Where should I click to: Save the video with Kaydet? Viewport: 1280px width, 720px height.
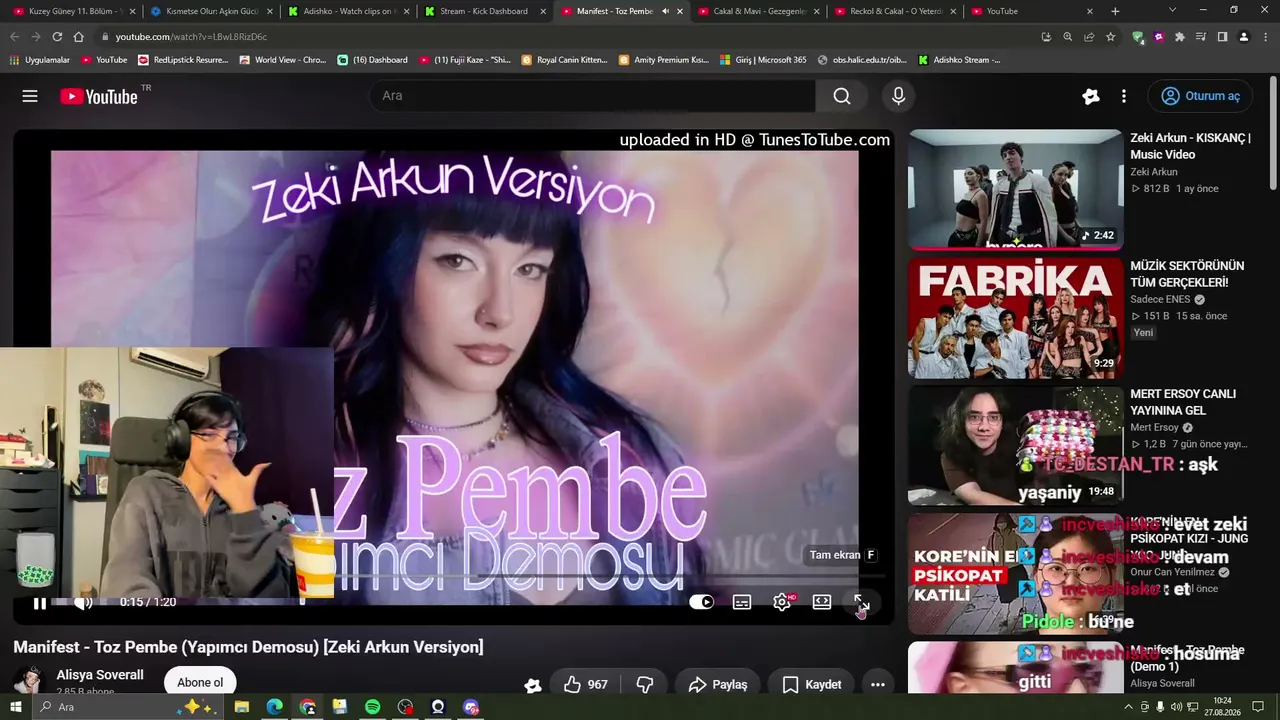click(812, 684)
